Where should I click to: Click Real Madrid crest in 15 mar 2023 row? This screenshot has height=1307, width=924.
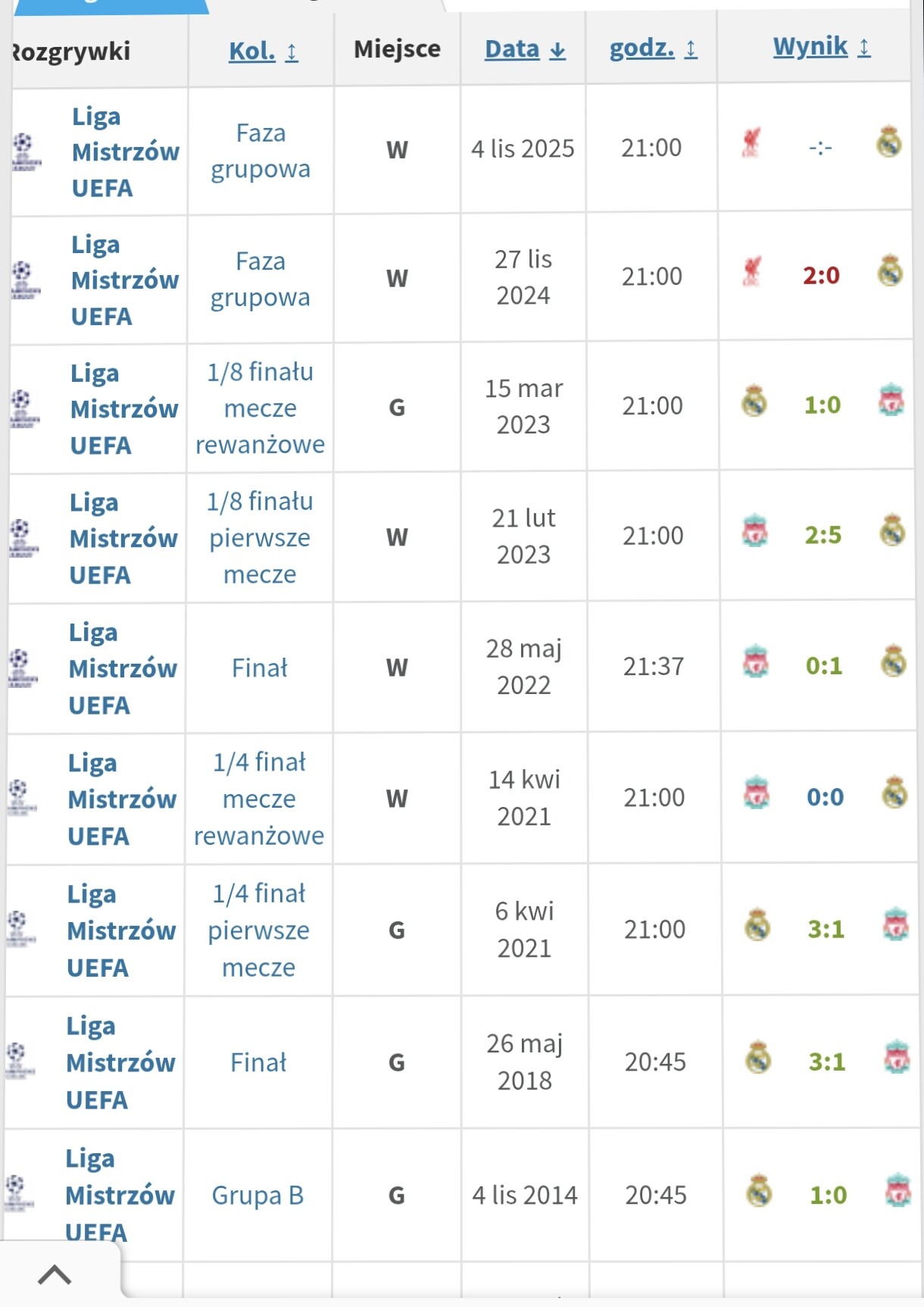[754, 402]
